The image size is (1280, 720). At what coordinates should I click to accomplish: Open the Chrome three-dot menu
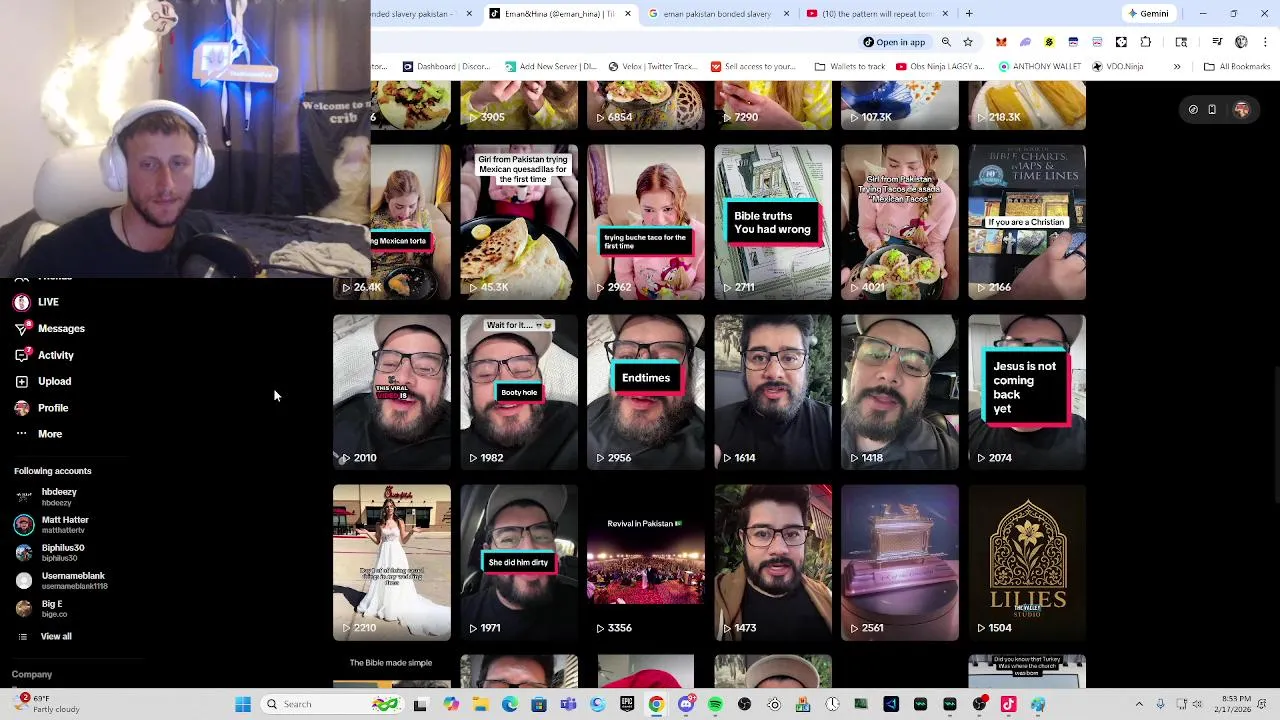[x=1266, y=42]
